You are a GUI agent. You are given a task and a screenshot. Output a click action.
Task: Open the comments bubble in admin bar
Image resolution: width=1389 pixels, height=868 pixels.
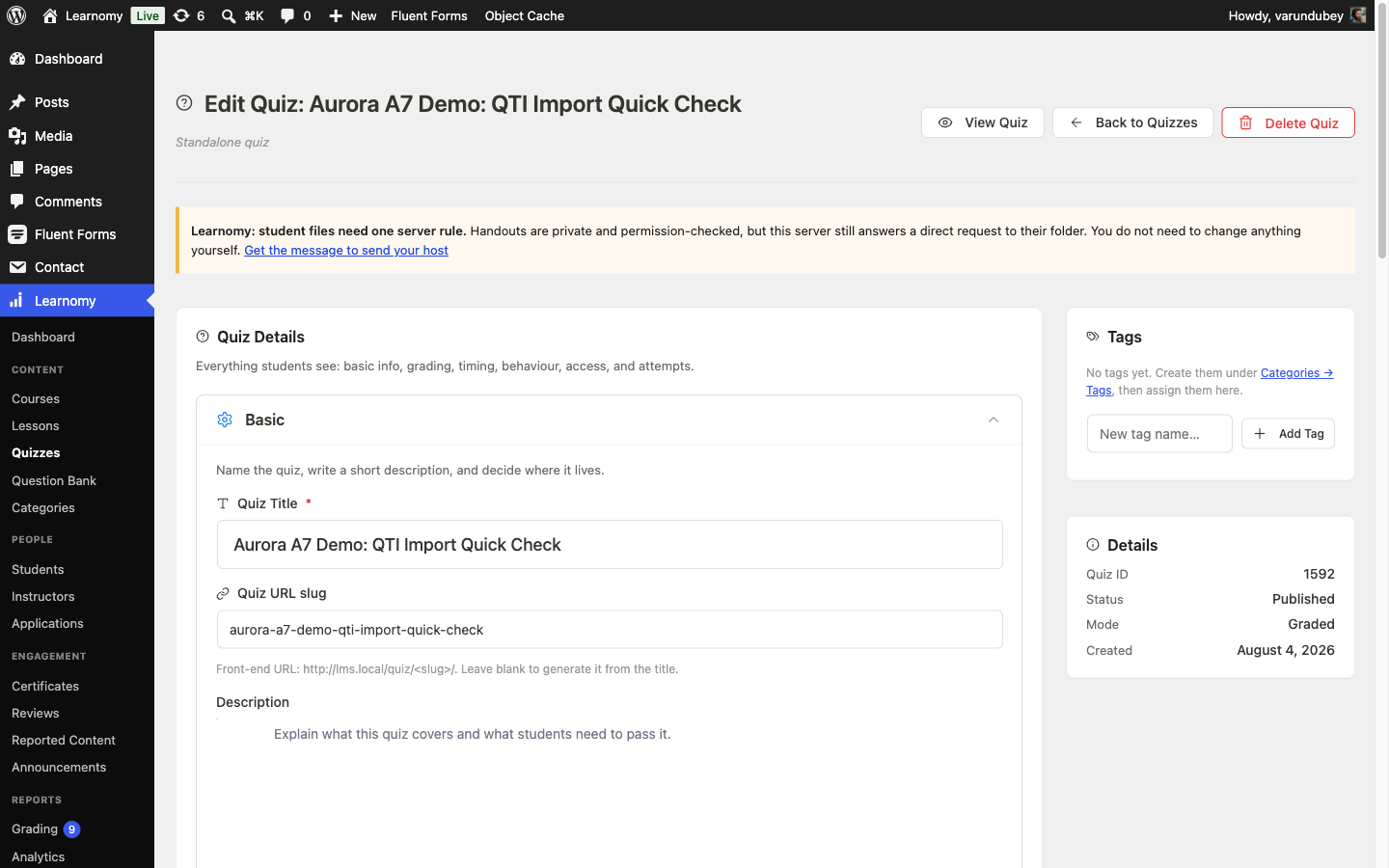[287, 15]
